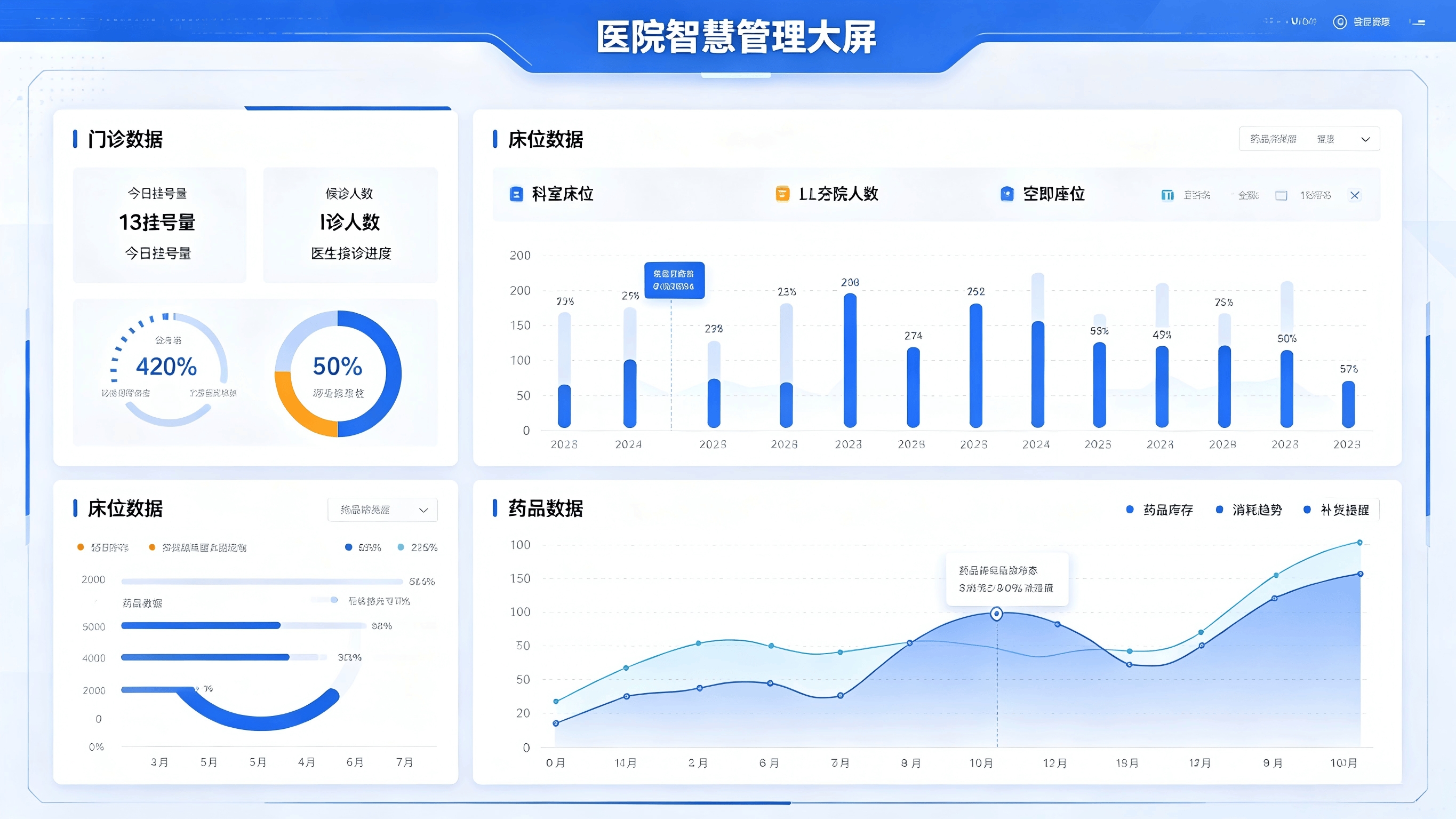The width and height of the screenshot is (1456, 819).
Task: Click the orange 分院人数 icon
Action: pos(782,194)
